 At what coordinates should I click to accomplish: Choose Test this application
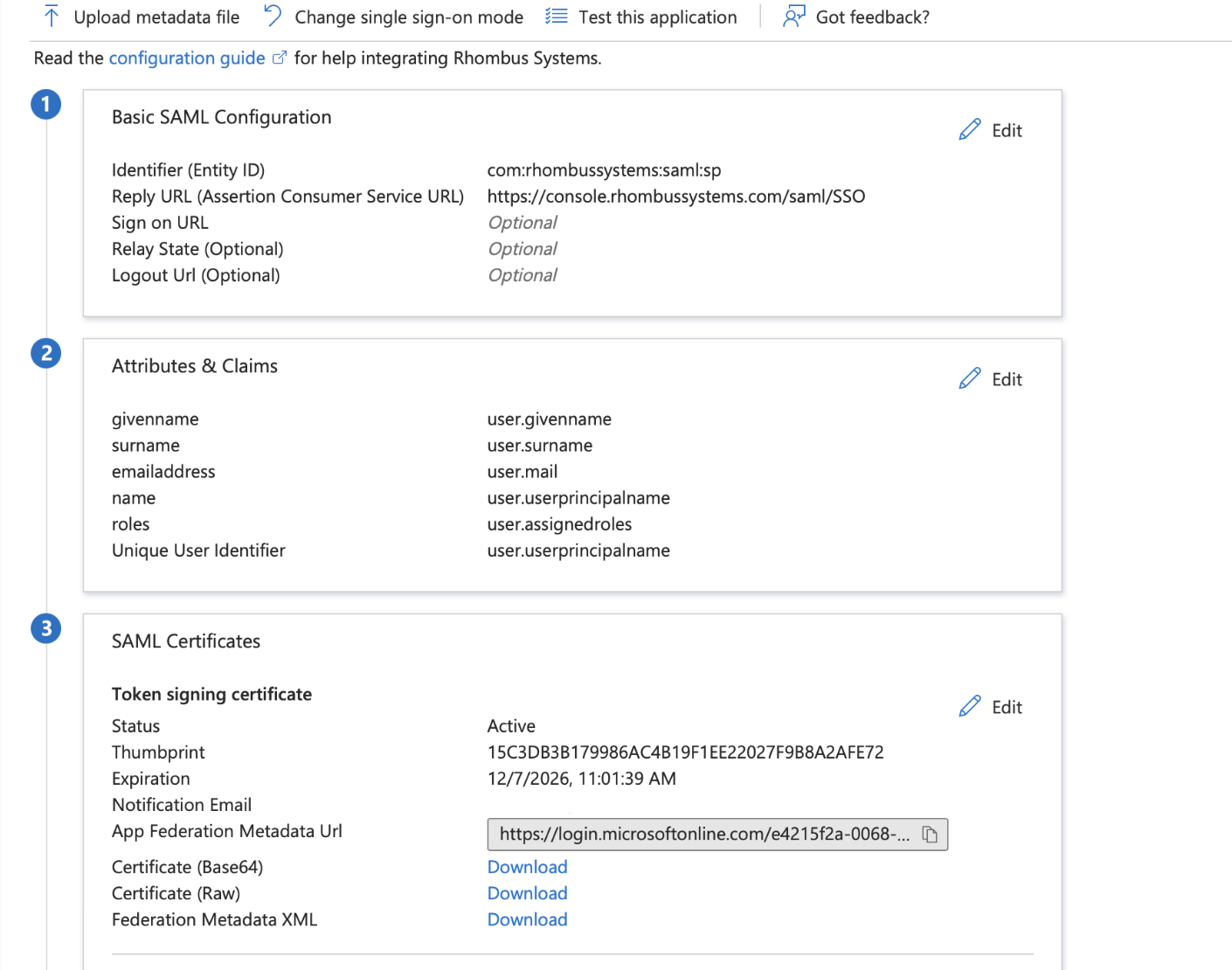(641, 17)
